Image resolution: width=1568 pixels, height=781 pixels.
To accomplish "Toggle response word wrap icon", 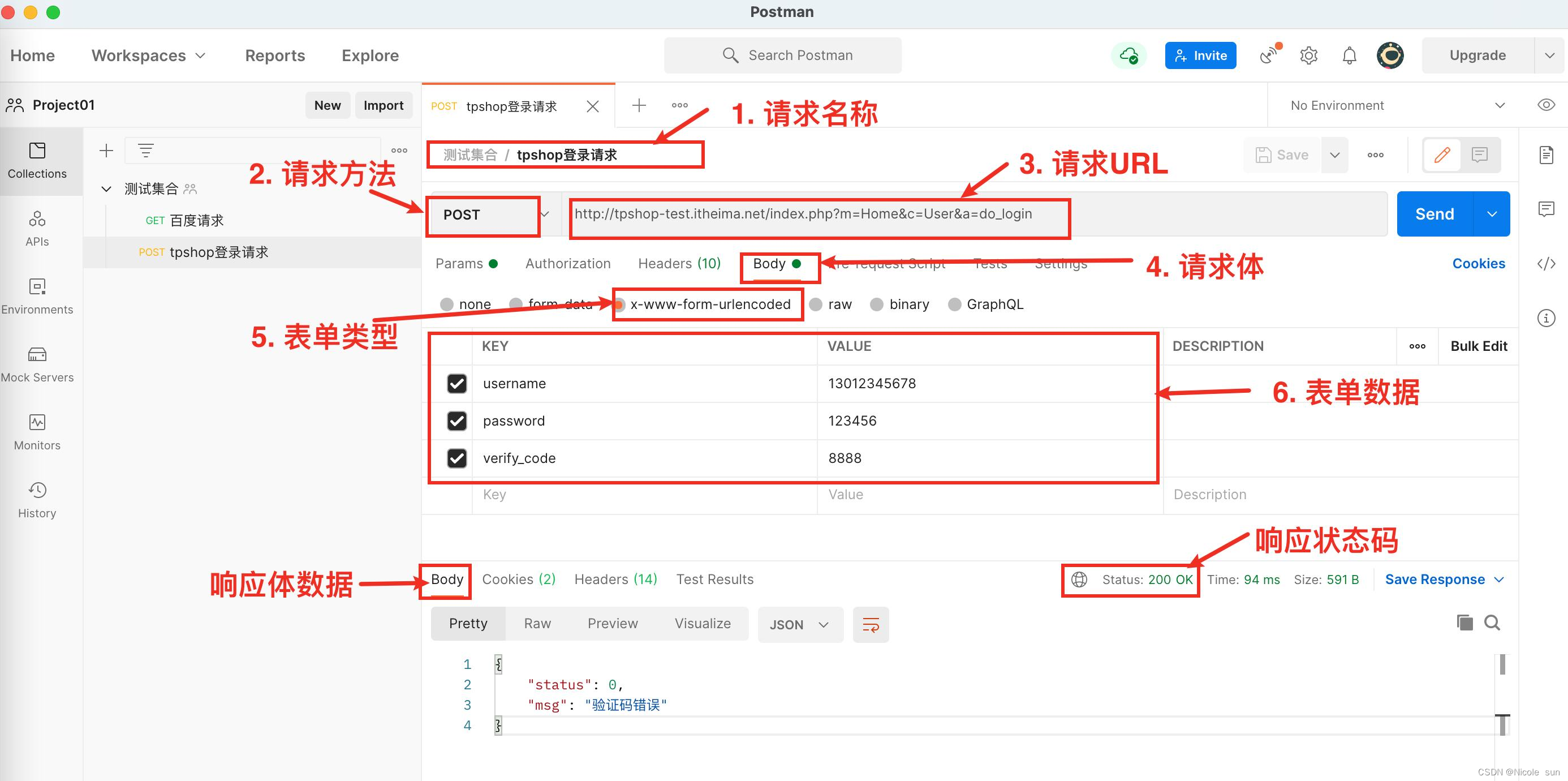I will click(871, 624).
